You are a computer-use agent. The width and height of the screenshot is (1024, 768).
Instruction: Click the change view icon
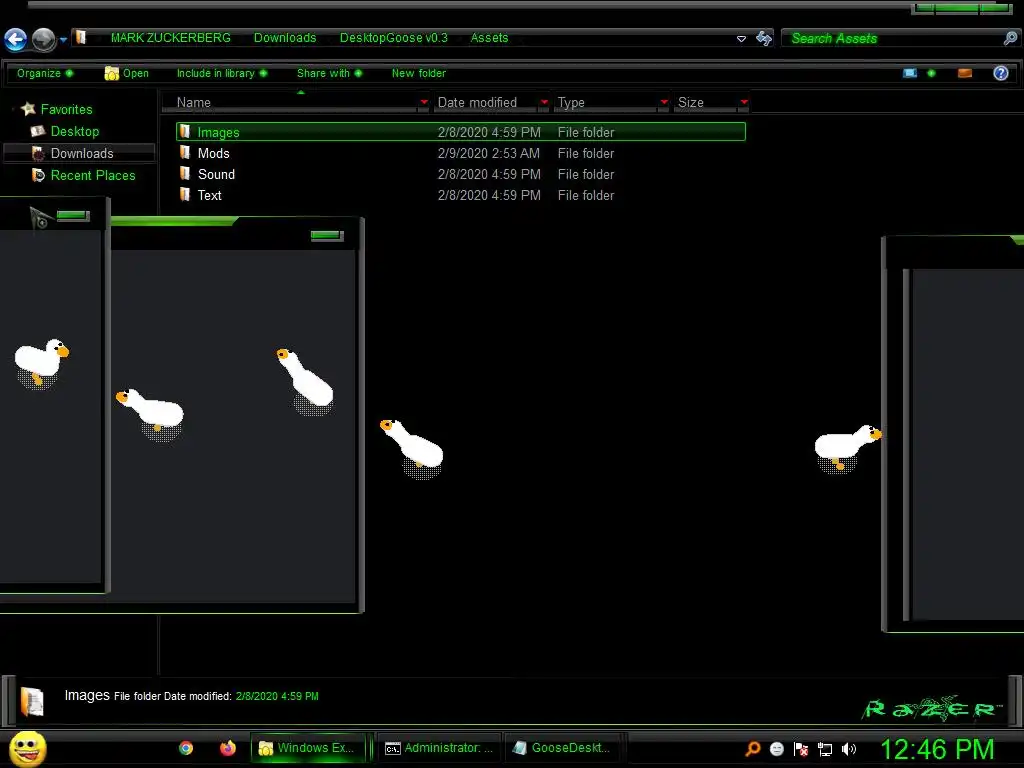coord(910,73)
